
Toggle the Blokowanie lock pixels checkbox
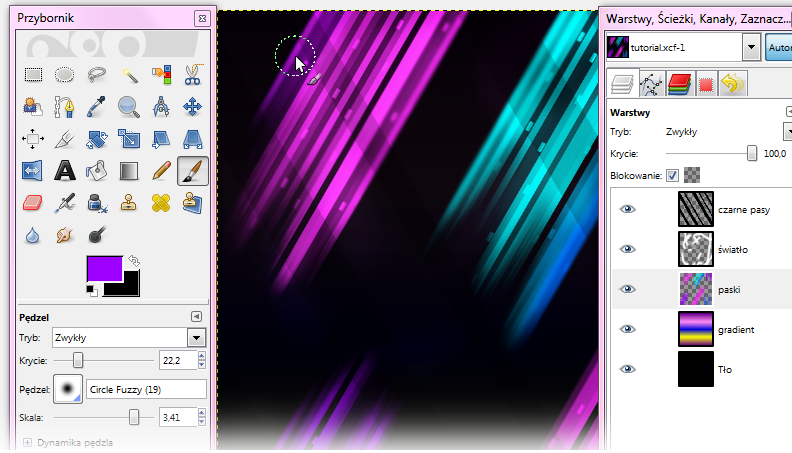click(672, 175)
